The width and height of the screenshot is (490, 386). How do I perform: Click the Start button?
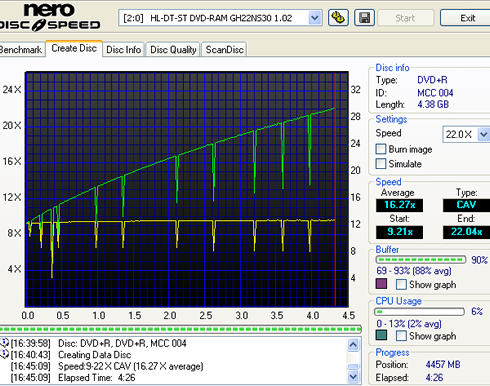405,18
